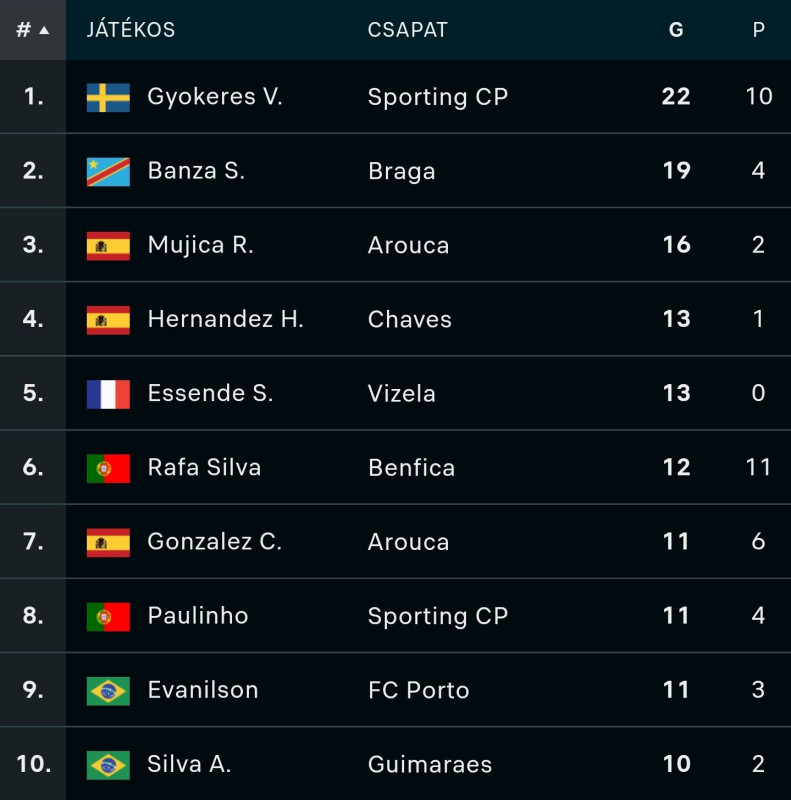Click the CSAPAT column header
Image resolution: width=791 pixels, height=800 pixels.
pyautogui.click(x=407, y=30)
